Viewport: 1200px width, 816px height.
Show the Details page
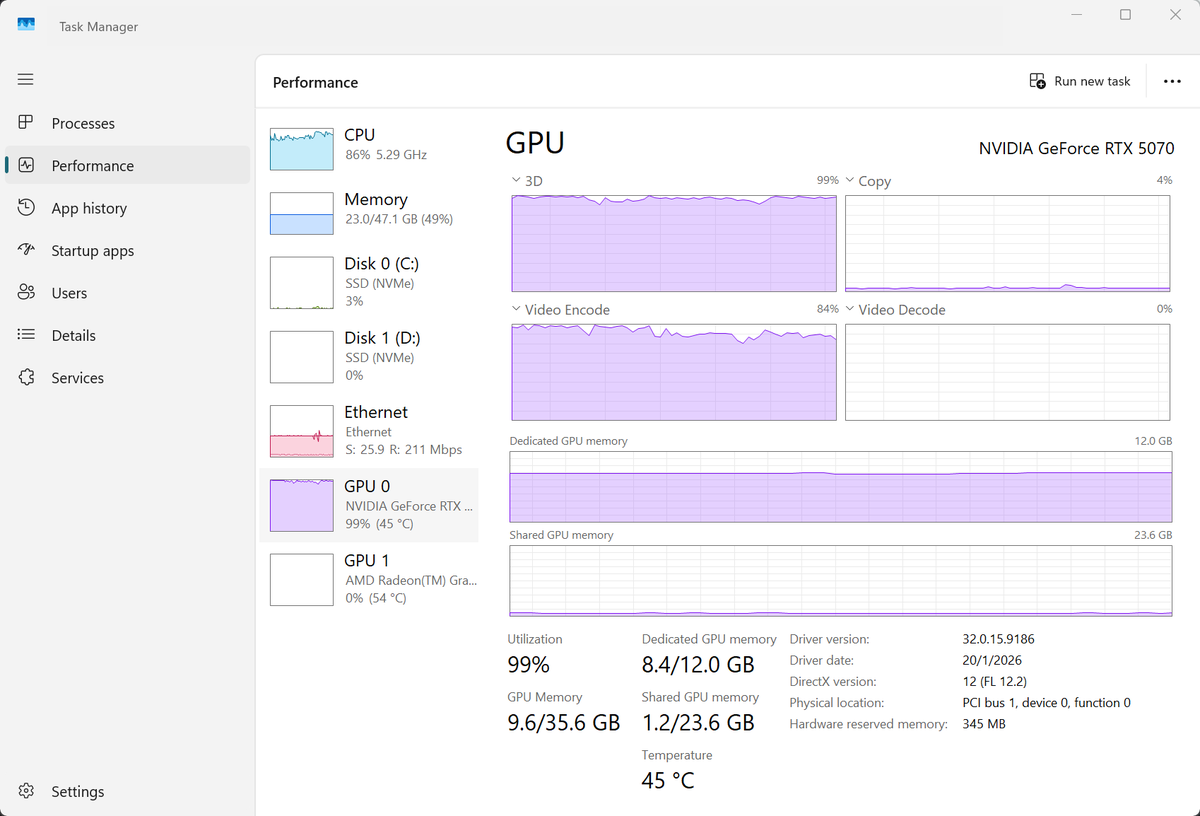click(127, 335)
